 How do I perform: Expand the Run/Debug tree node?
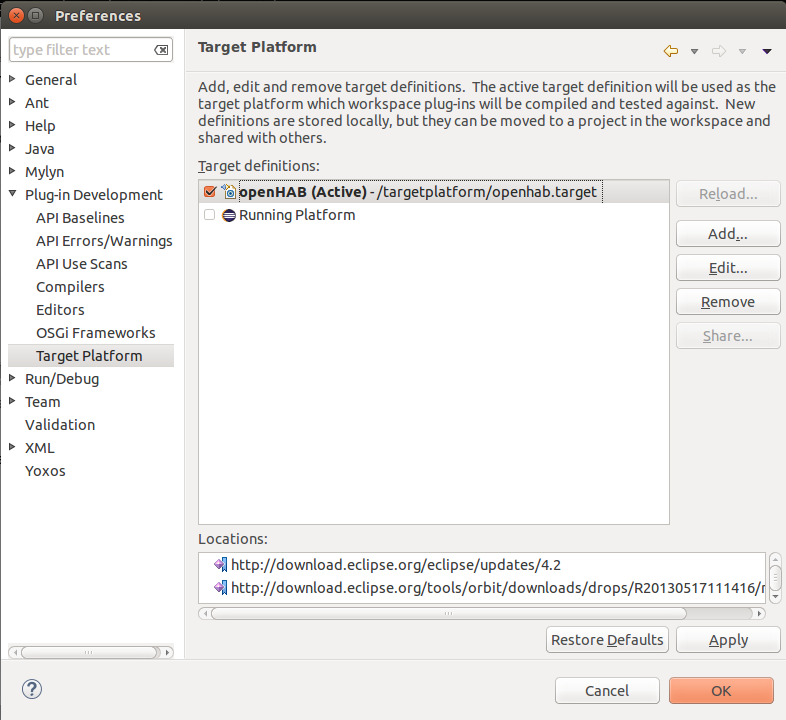coord(12,379)
